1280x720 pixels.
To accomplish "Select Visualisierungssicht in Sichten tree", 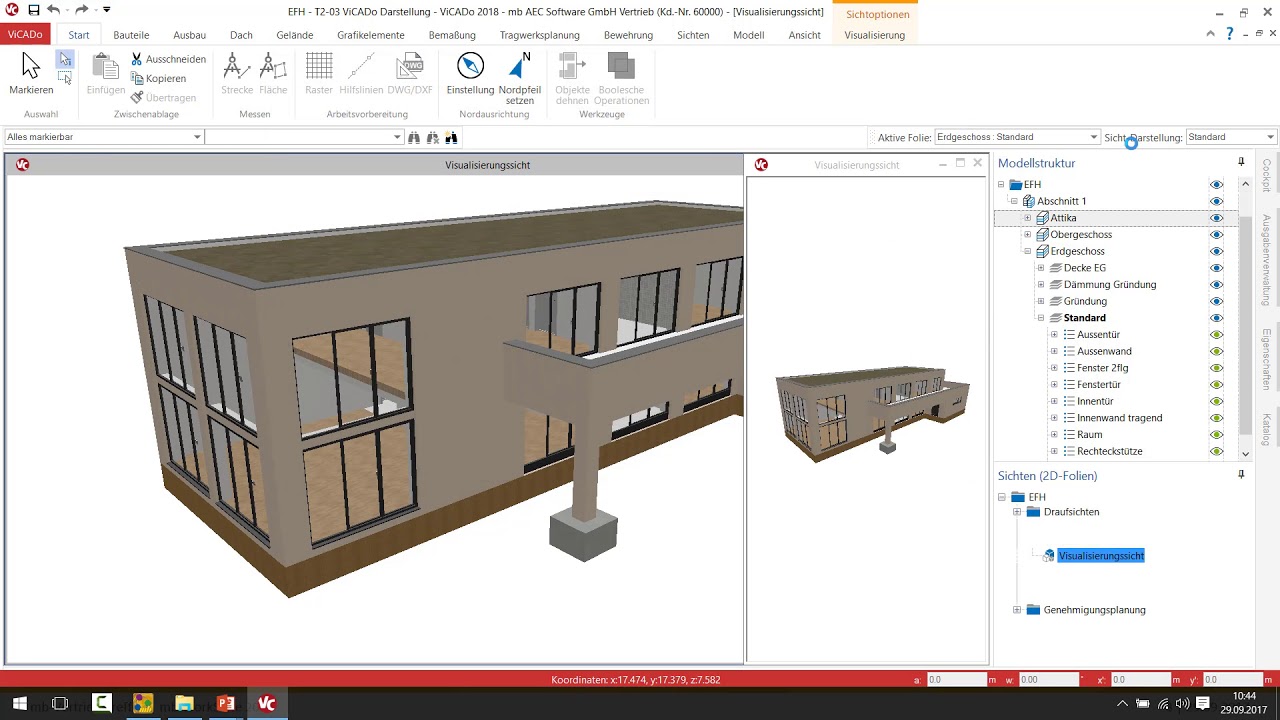I will 1100,555.
